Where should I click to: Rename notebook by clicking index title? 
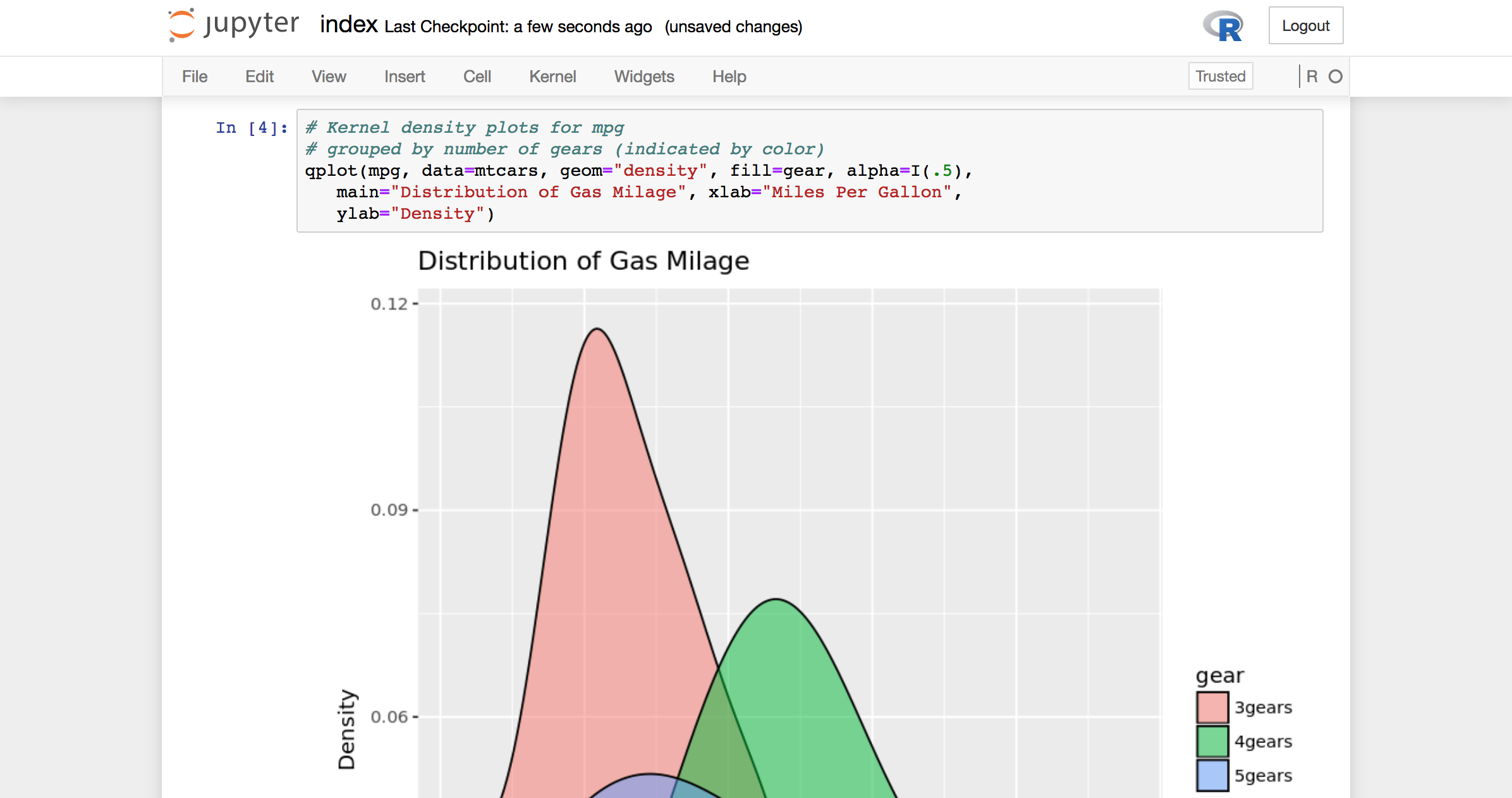pyautogui.click(x=348, y=25)
